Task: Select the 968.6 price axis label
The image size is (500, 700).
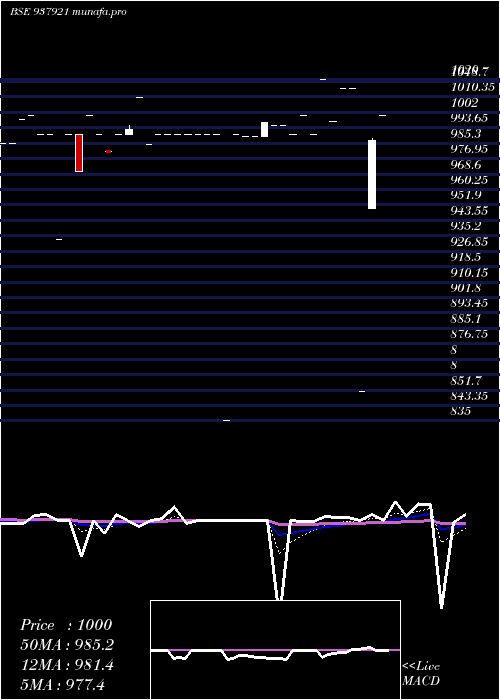Action: 467,165
